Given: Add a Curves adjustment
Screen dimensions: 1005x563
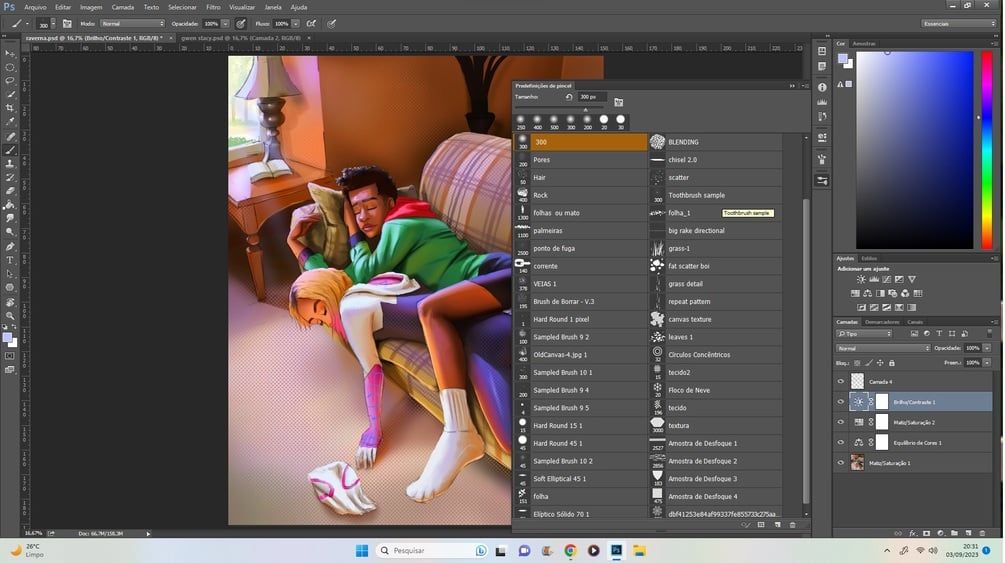Looking at the screenshot, I should point(886,280).
